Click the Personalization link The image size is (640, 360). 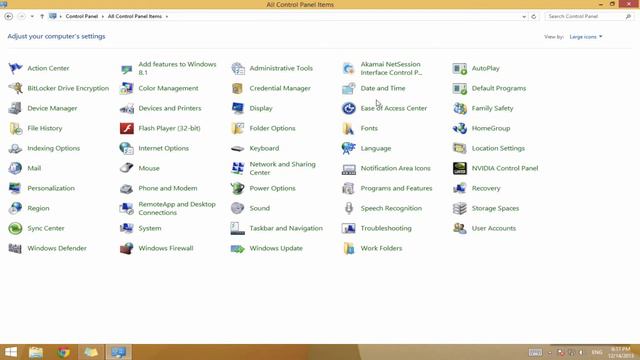(51, 188)
